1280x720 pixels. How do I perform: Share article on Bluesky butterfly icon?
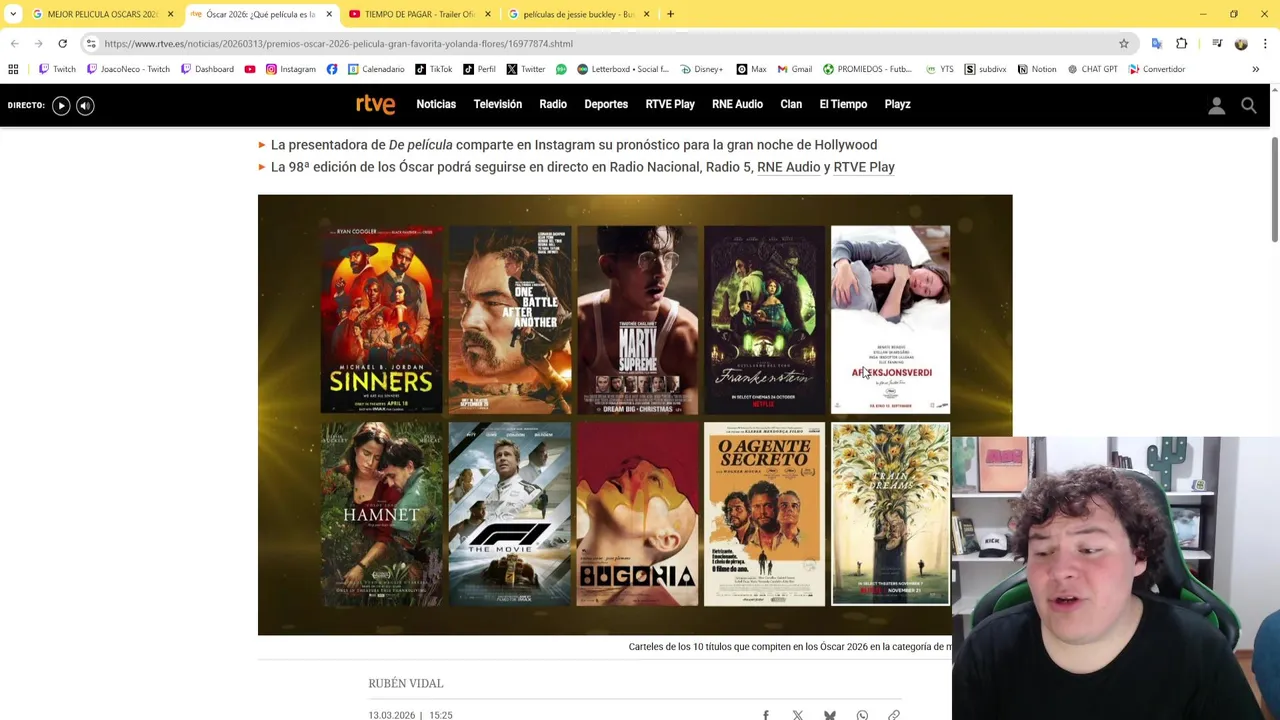[x=830, y=715]
